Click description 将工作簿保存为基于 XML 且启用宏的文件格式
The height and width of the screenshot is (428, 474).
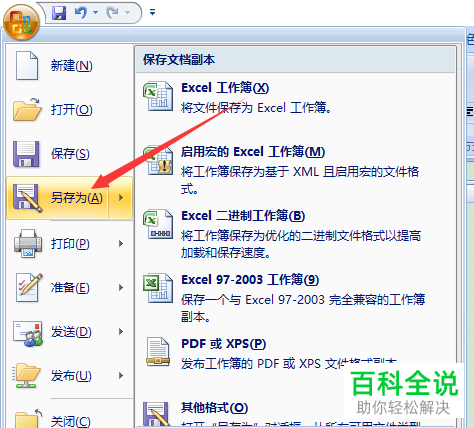click(x=300, y=180)
